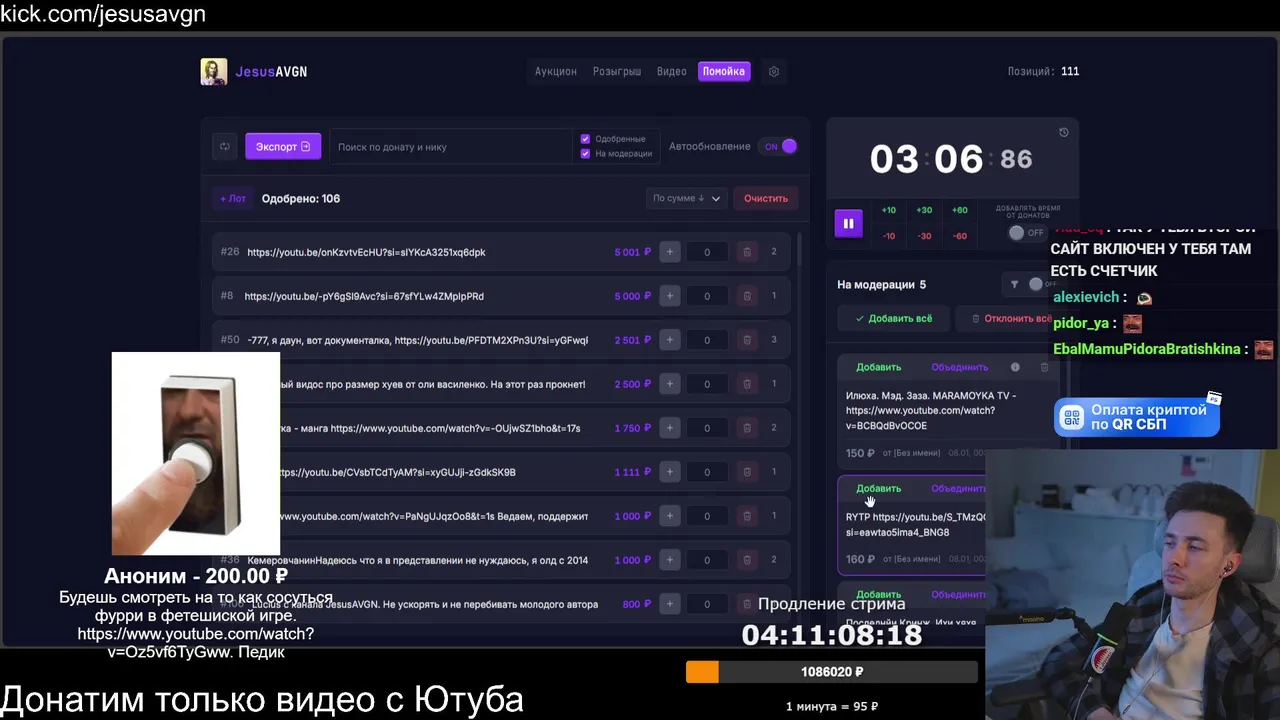Subtract 30 from the timer

(924, 236)
